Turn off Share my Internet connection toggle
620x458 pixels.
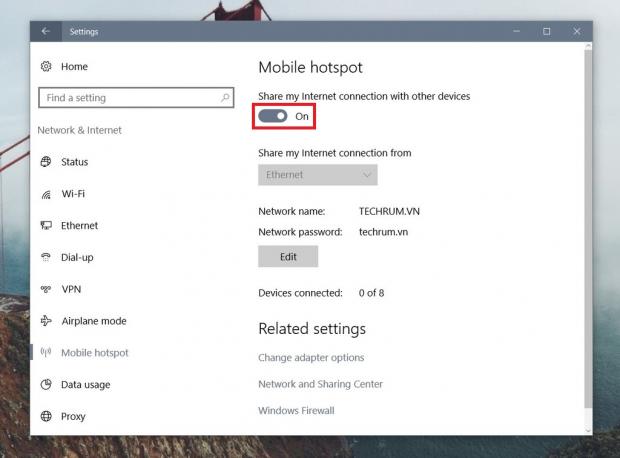pos(272,116)
